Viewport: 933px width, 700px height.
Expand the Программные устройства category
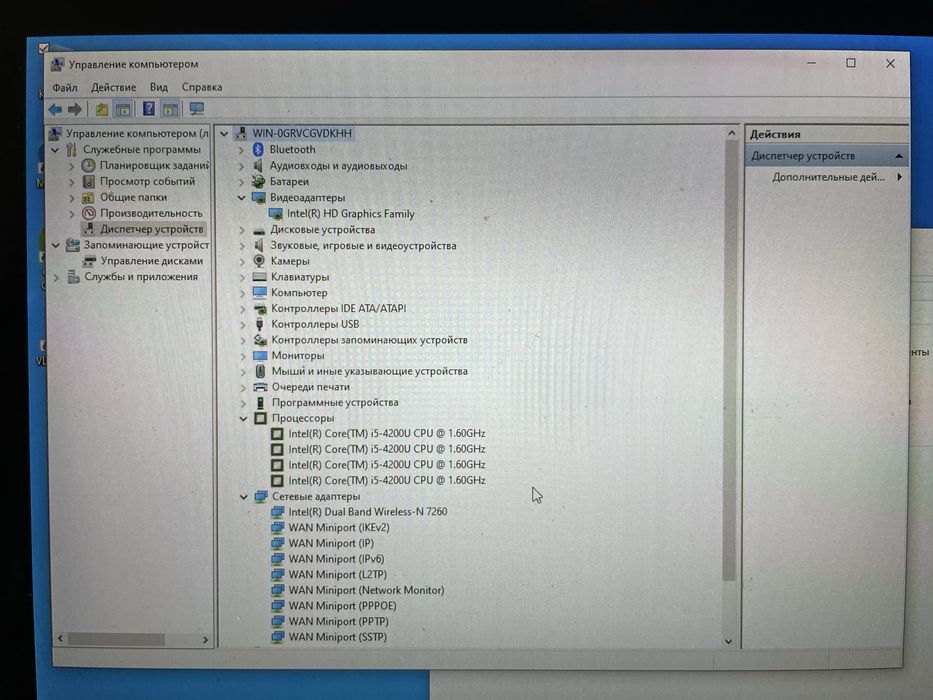click(243, 403)
